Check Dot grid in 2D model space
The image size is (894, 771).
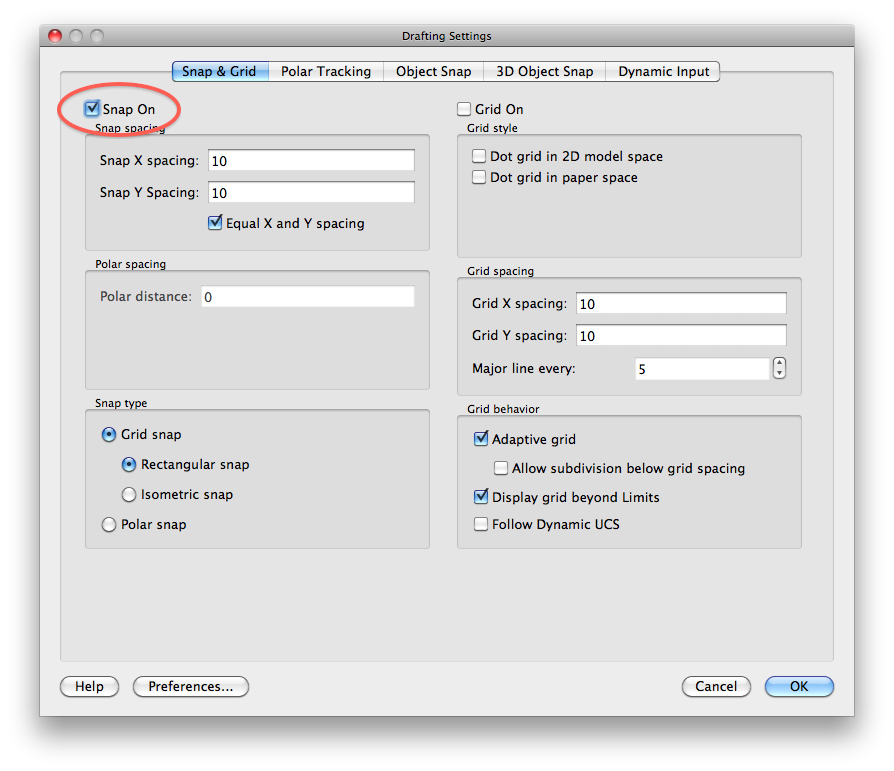point(477,156)
